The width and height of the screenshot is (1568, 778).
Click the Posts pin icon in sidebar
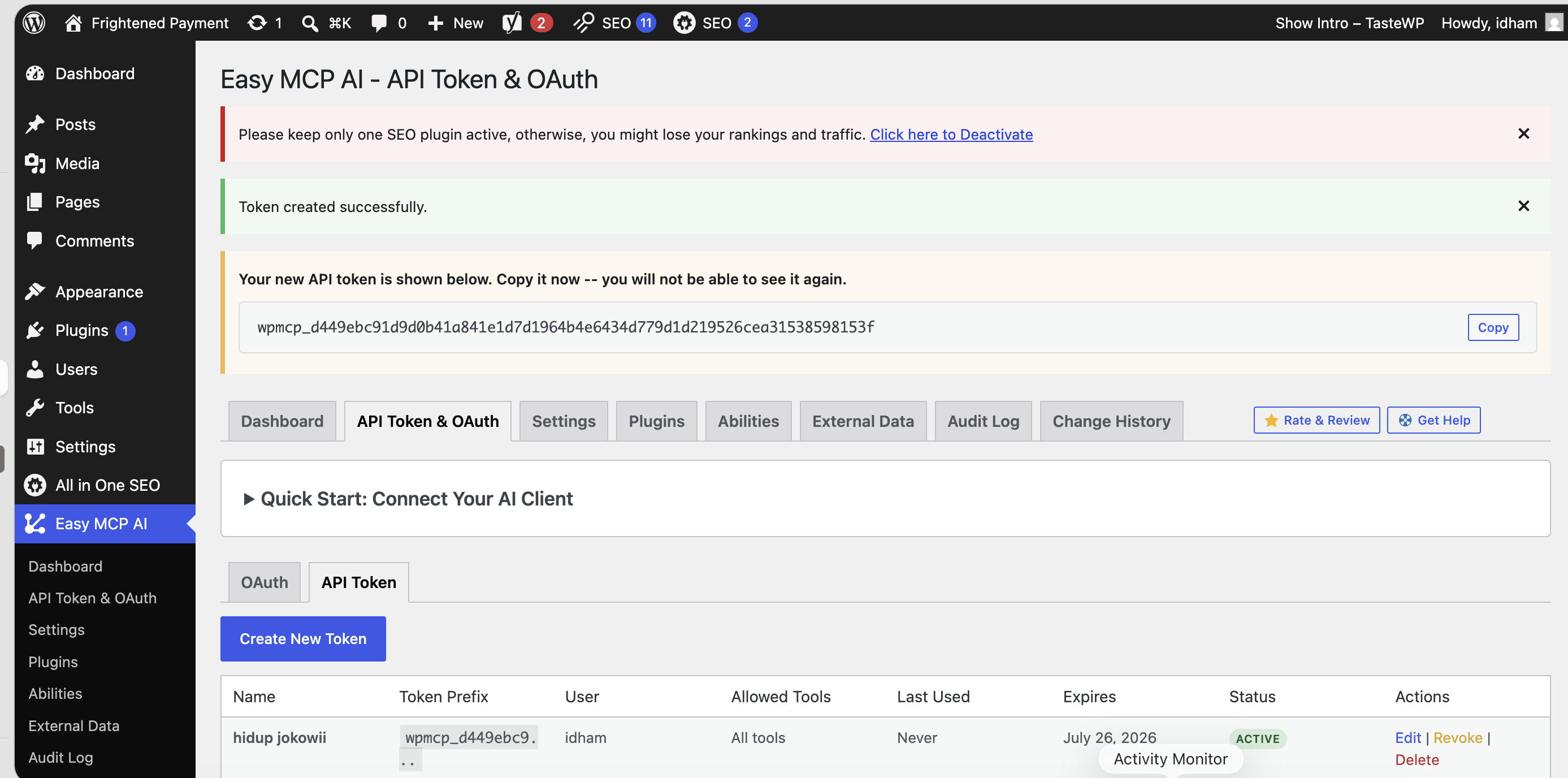point(35,124)
